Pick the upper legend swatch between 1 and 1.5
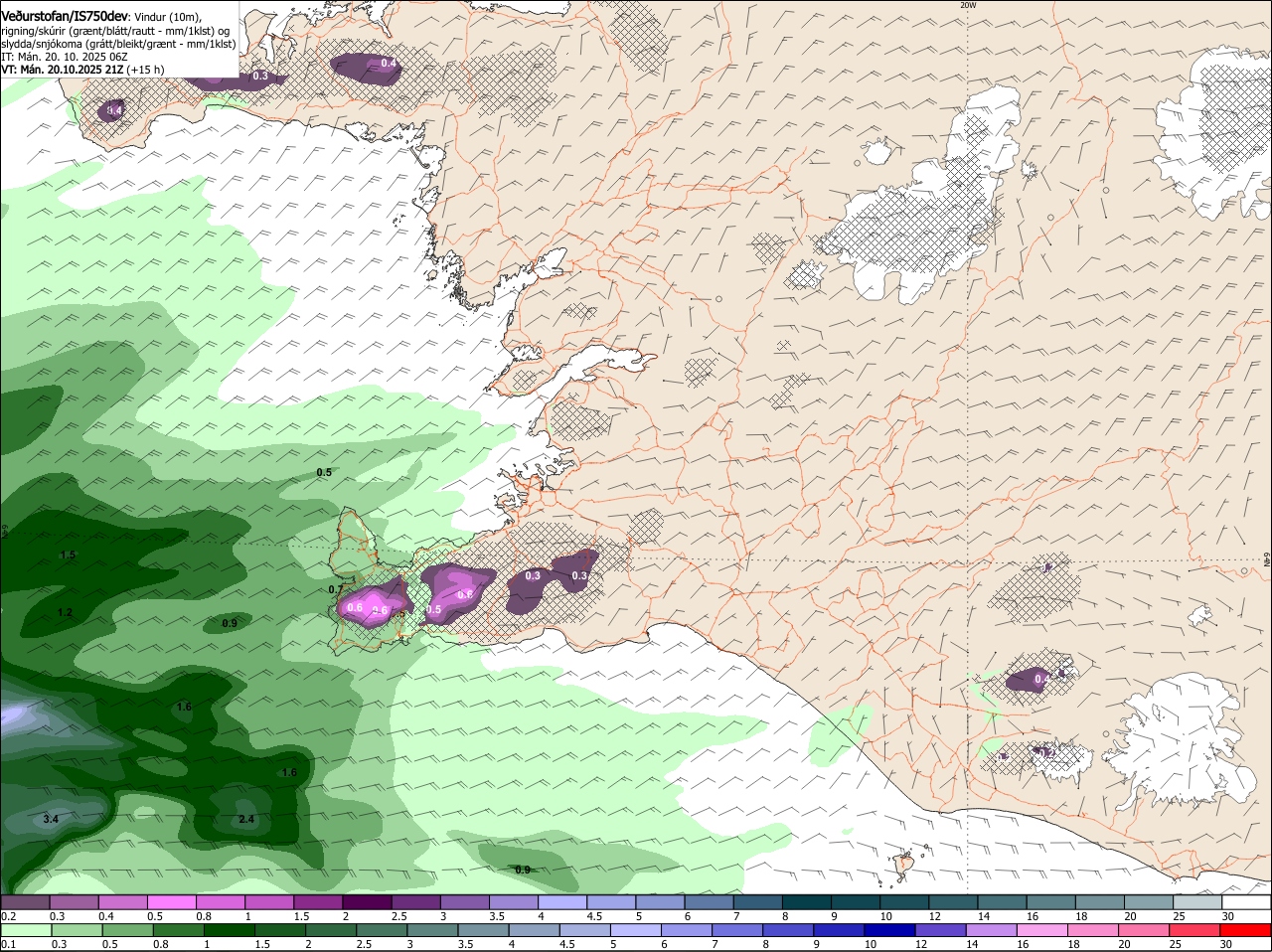The image size is (1272, 952). point(269,901)
